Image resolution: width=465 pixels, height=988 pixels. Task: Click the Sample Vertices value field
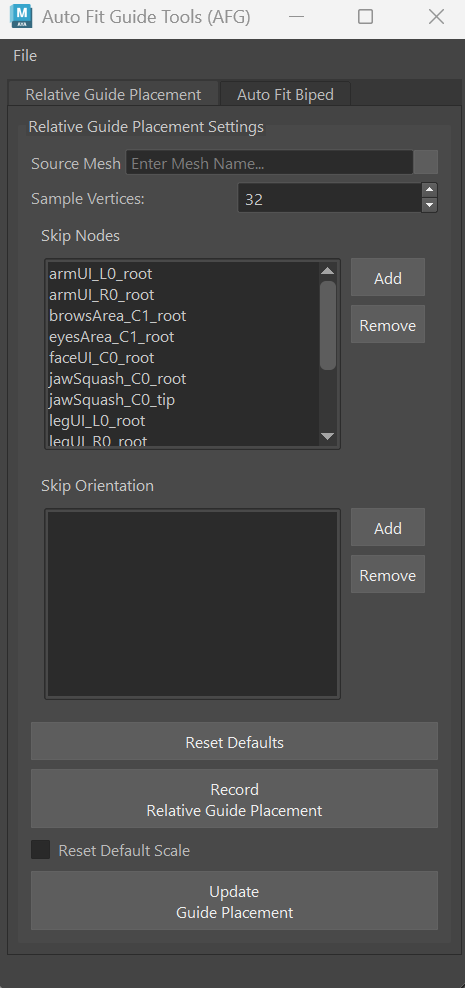[x=329, y=198]
